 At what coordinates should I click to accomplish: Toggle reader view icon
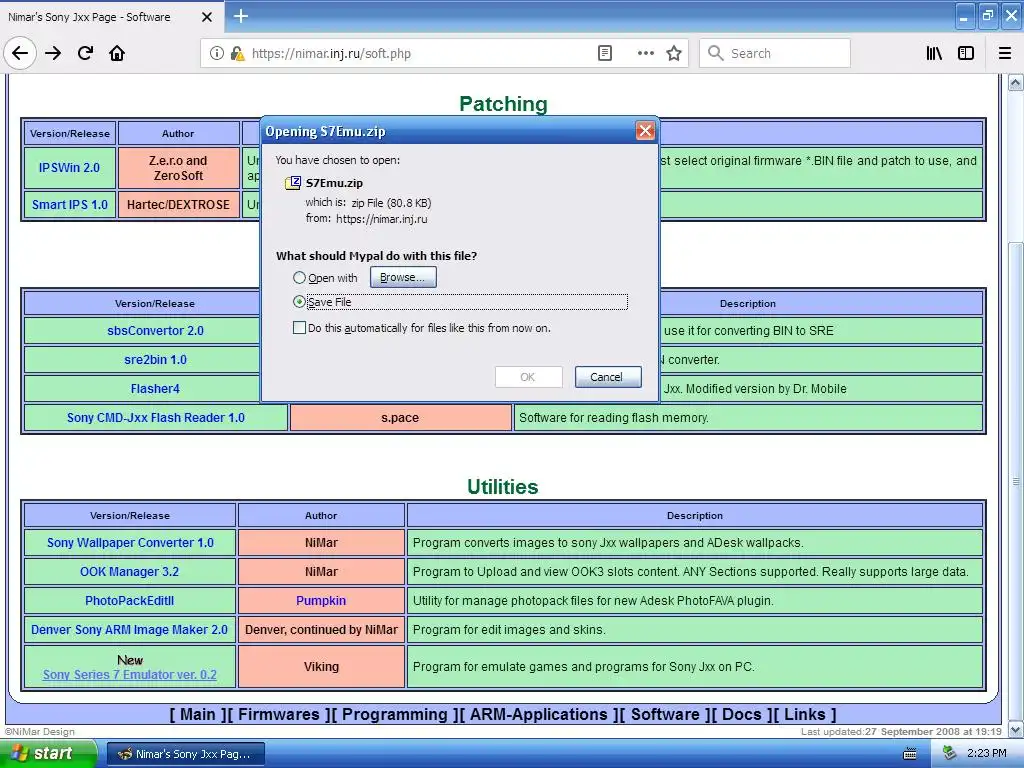tap(605, 54)
